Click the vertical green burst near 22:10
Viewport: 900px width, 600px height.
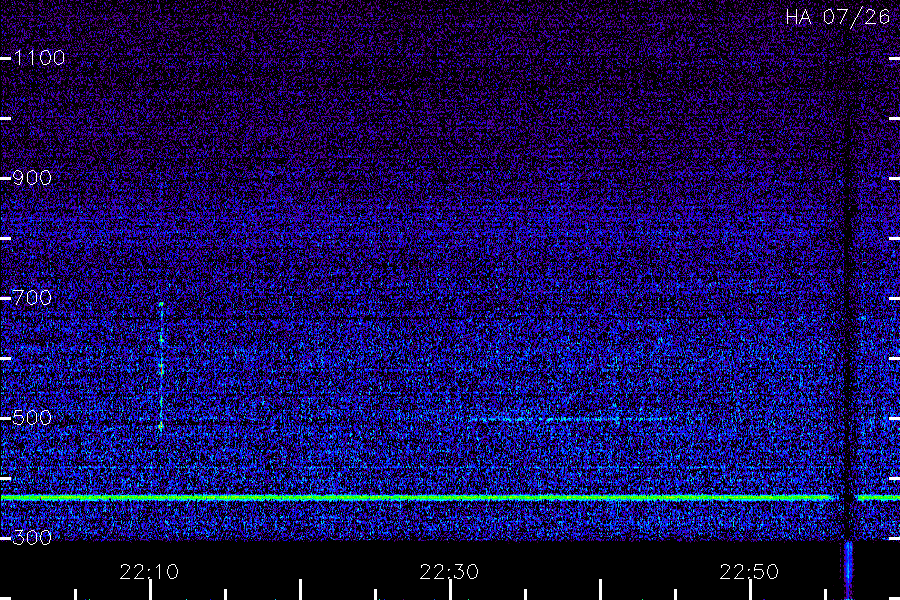tap(161, 366)
